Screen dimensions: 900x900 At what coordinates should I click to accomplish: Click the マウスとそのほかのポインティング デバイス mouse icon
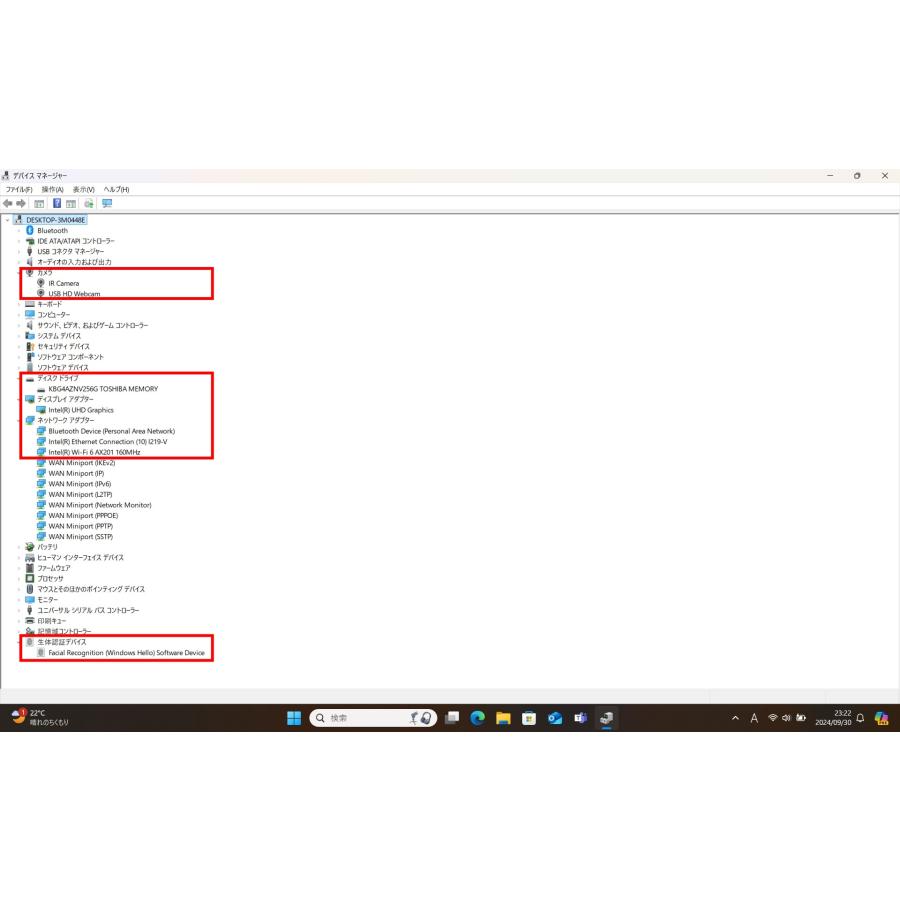coord(30,589)
